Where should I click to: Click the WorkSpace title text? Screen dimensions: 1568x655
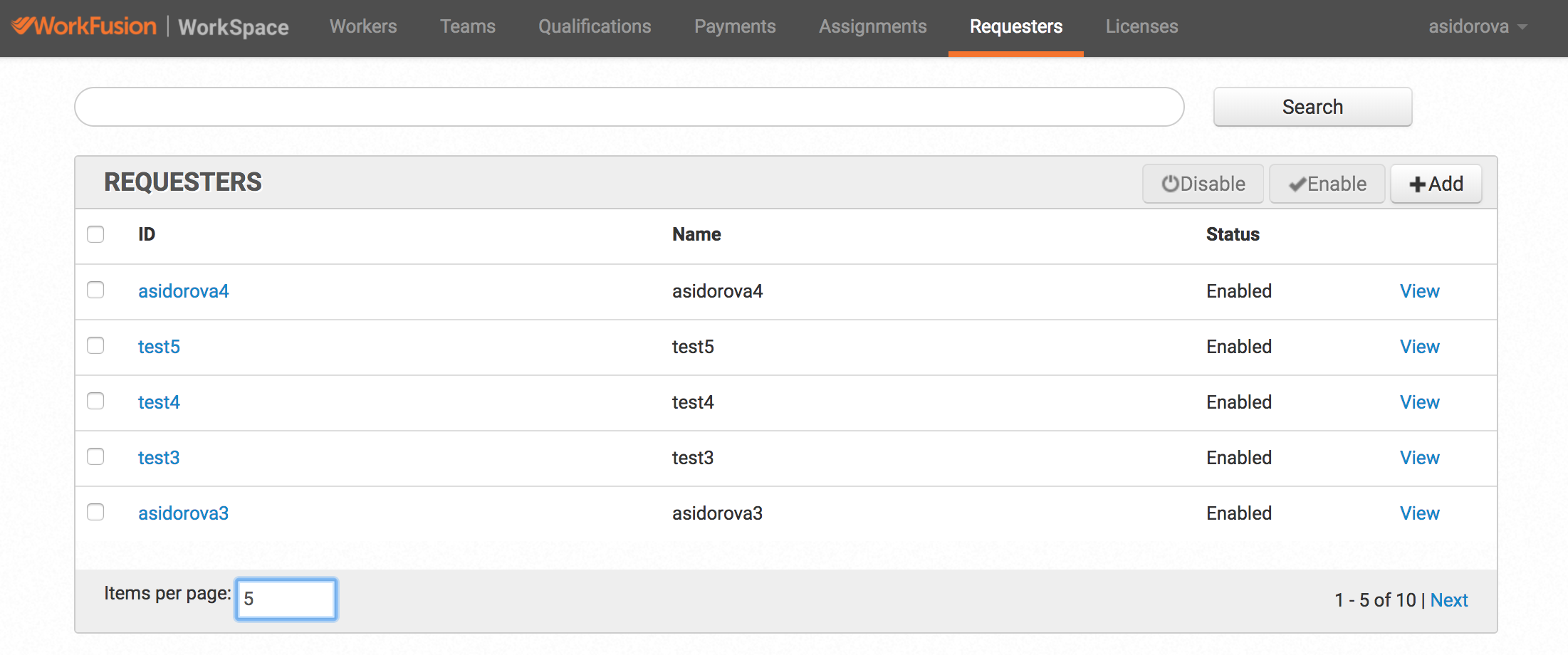tap(234, 27)
